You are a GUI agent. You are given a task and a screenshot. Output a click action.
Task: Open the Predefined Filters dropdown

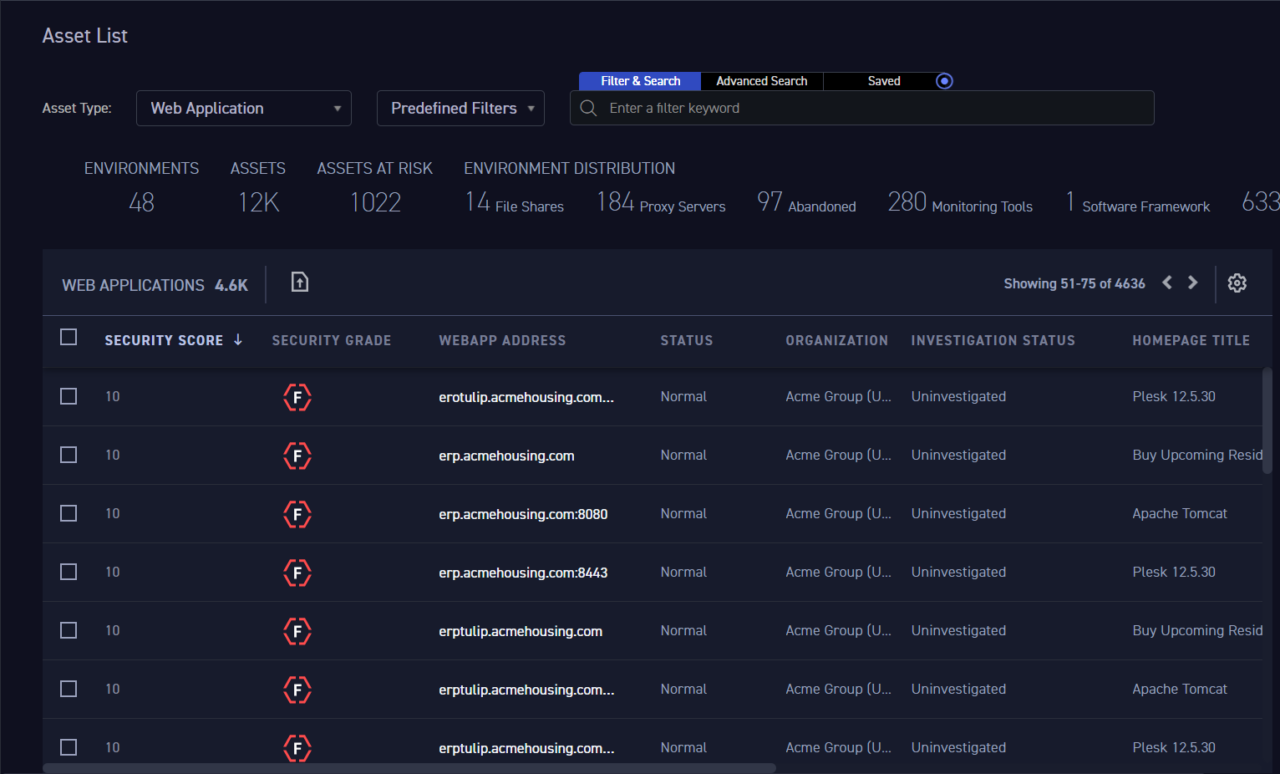460,107
